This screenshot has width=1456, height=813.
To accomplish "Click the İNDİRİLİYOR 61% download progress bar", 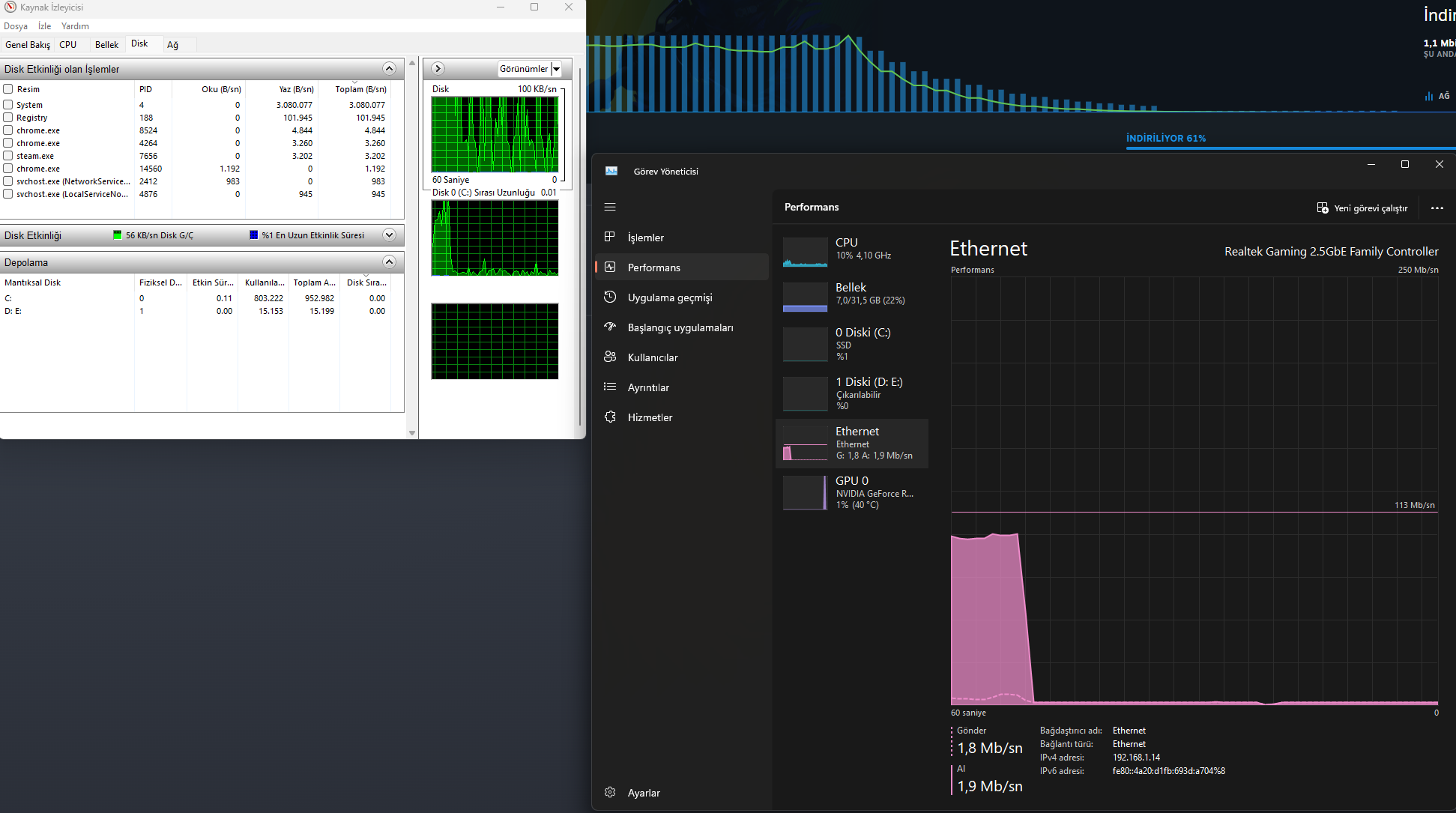I will pos(1289,148).
